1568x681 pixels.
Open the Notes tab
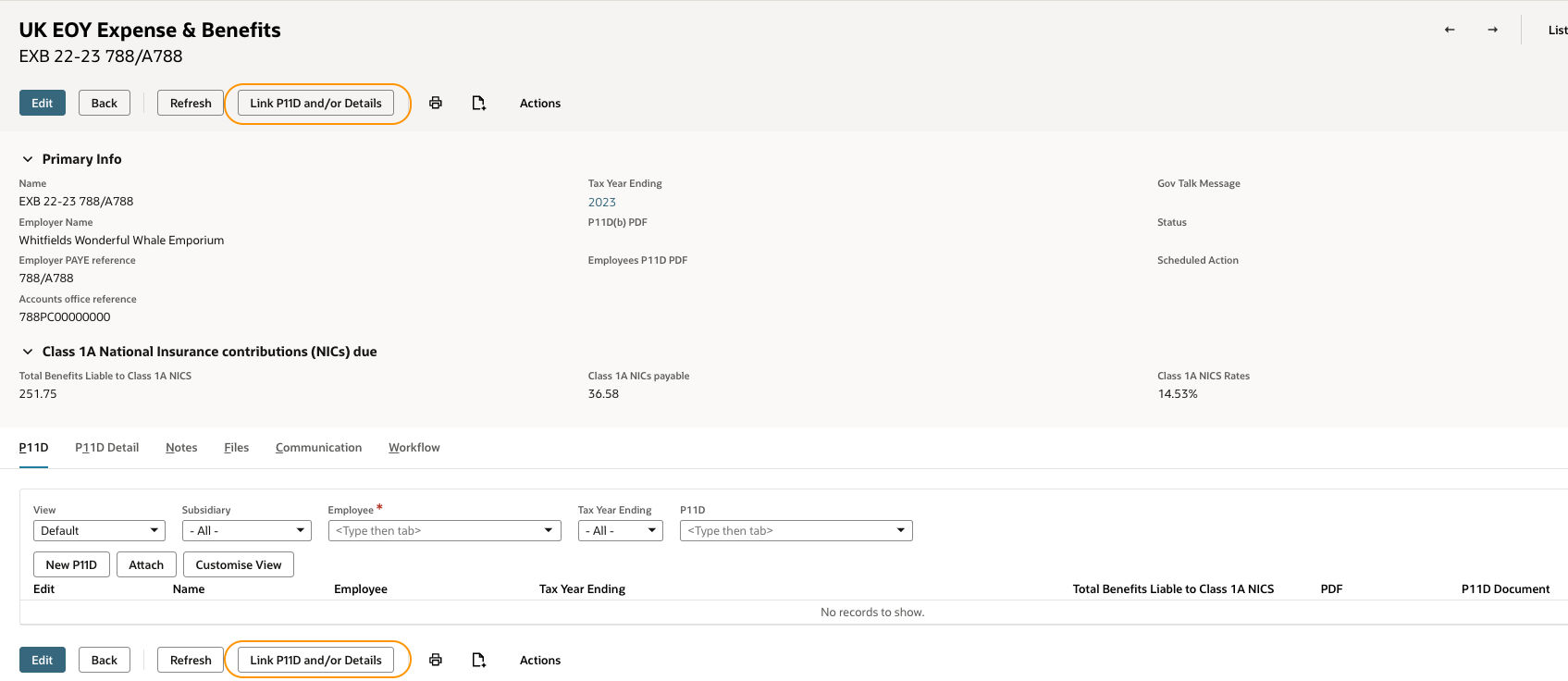[181, 448]
